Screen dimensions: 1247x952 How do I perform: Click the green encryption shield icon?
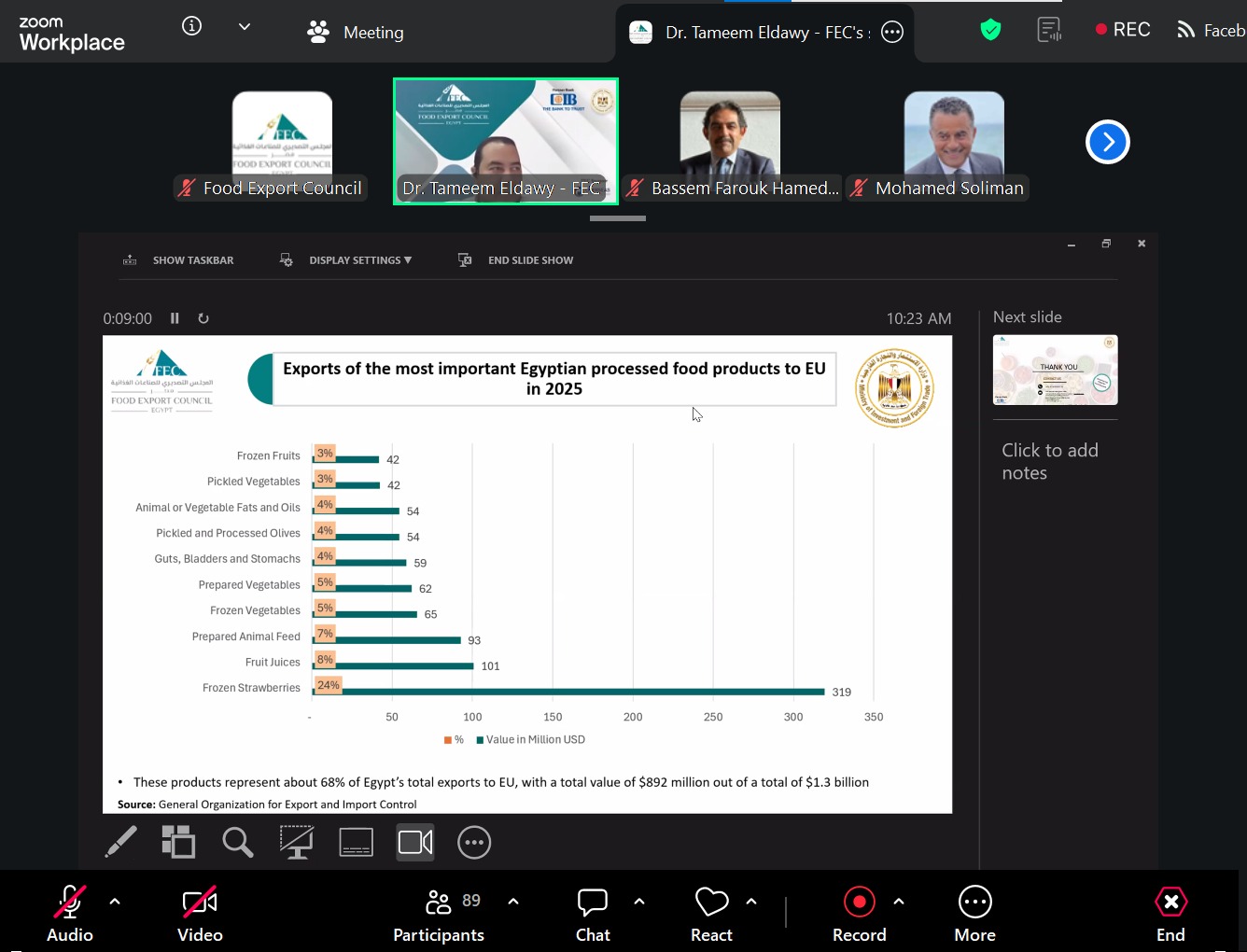[990, 30]
